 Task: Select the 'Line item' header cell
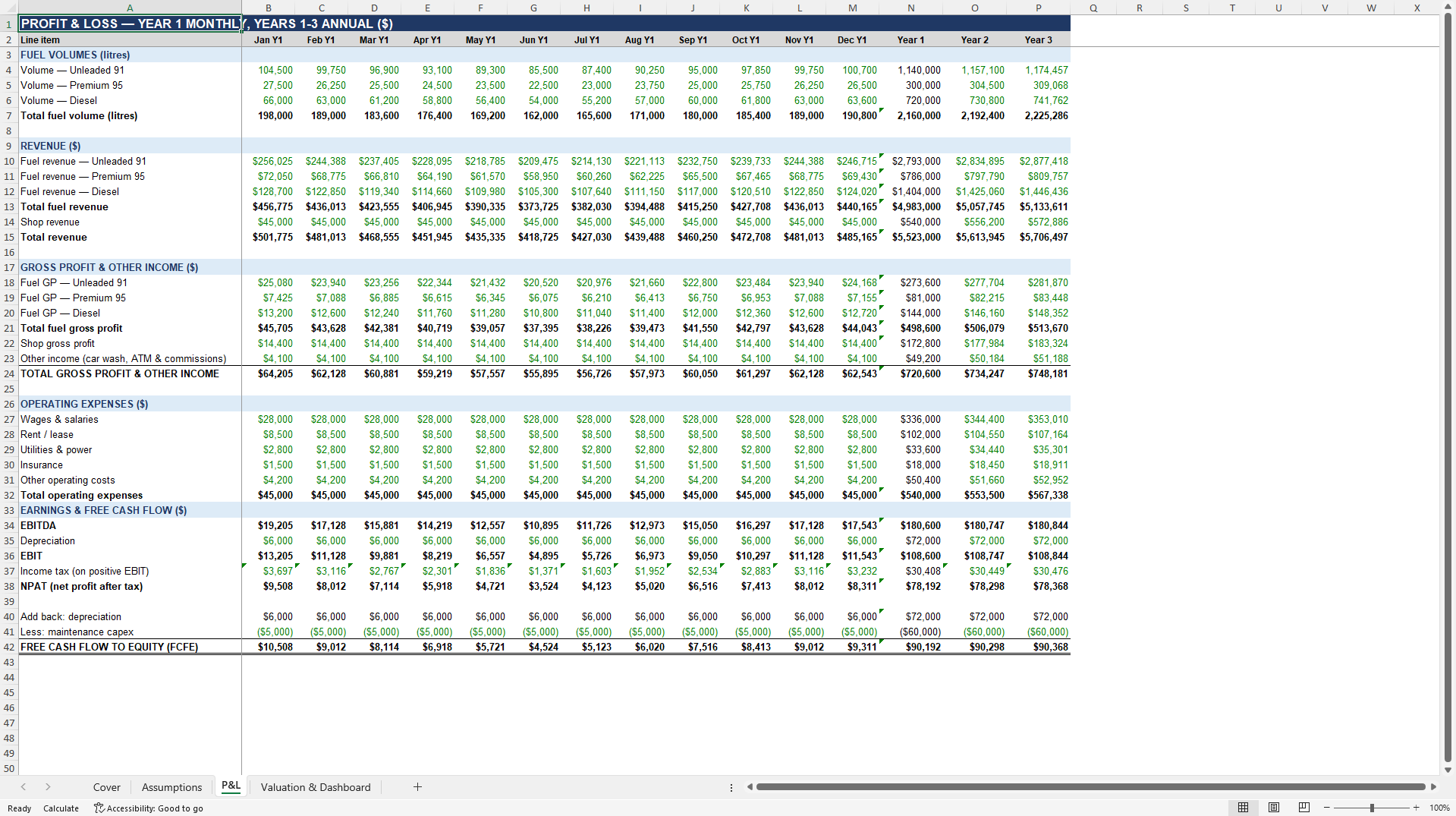[130, 39]
